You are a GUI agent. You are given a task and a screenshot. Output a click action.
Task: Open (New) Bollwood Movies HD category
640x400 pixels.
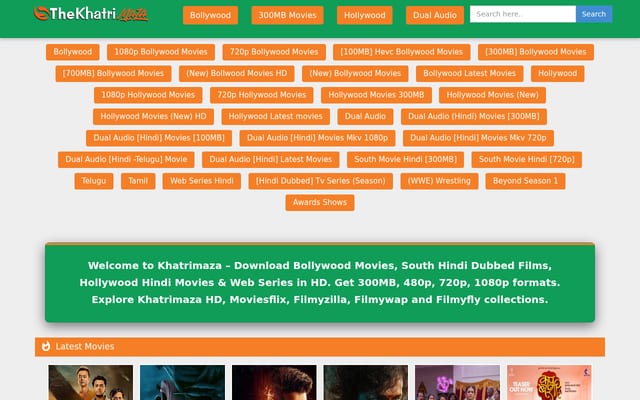tap(237, 73)
